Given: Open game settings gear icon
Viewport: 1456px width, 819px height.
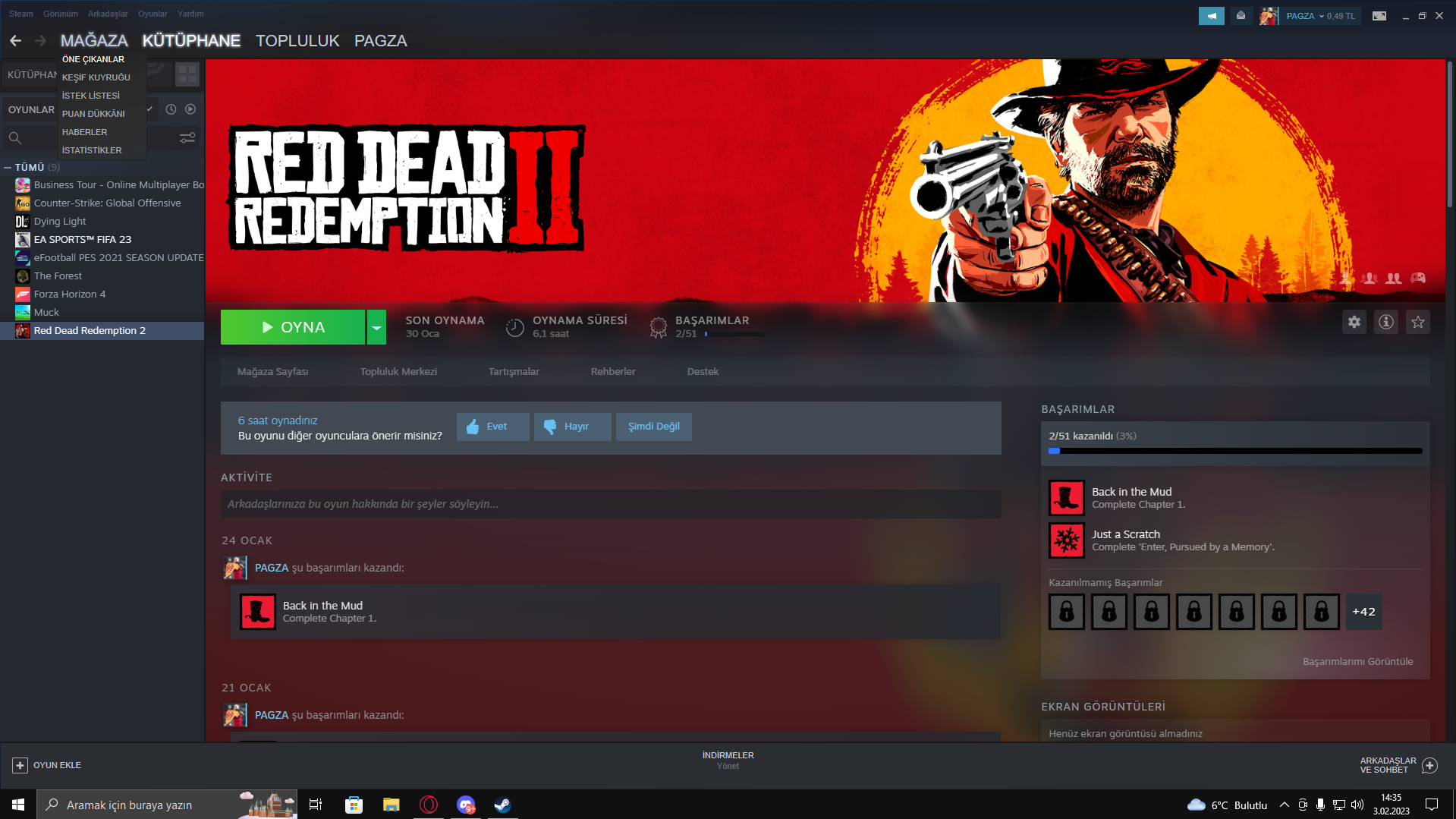Looking at the screenshot, I should pyautogui.click(x=1354, y=322).
